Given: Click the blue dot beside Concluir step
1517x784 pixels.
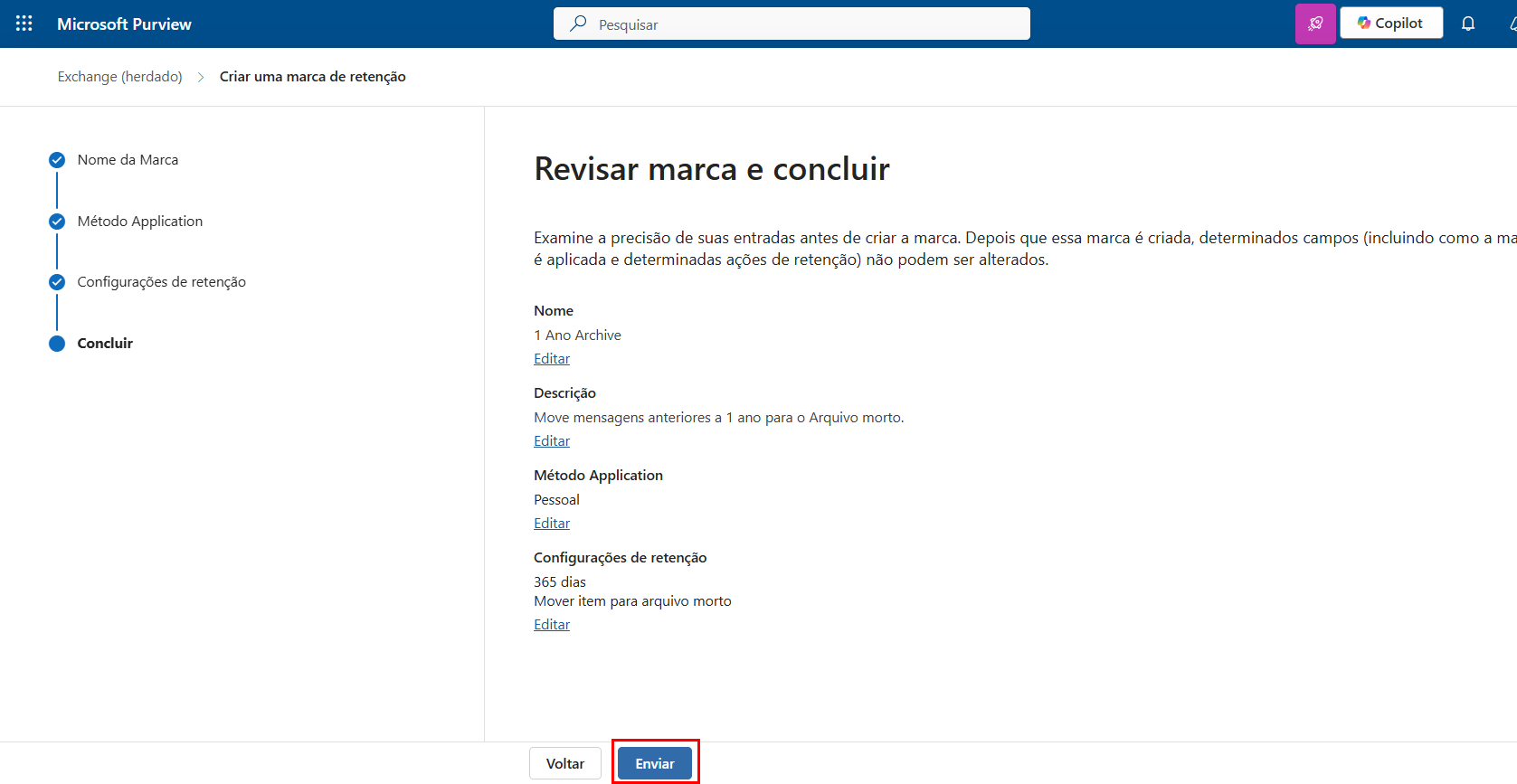Looking at the screenshot, I should pyautogui.click(x=57, y=344).
